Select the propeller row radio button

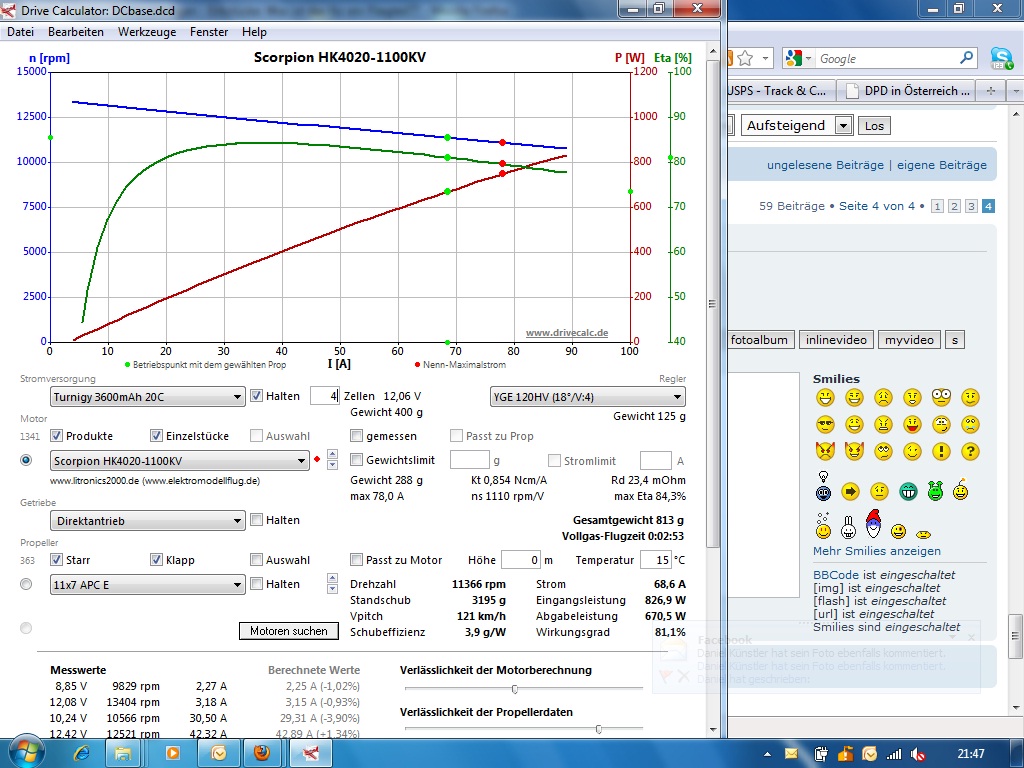26,584
